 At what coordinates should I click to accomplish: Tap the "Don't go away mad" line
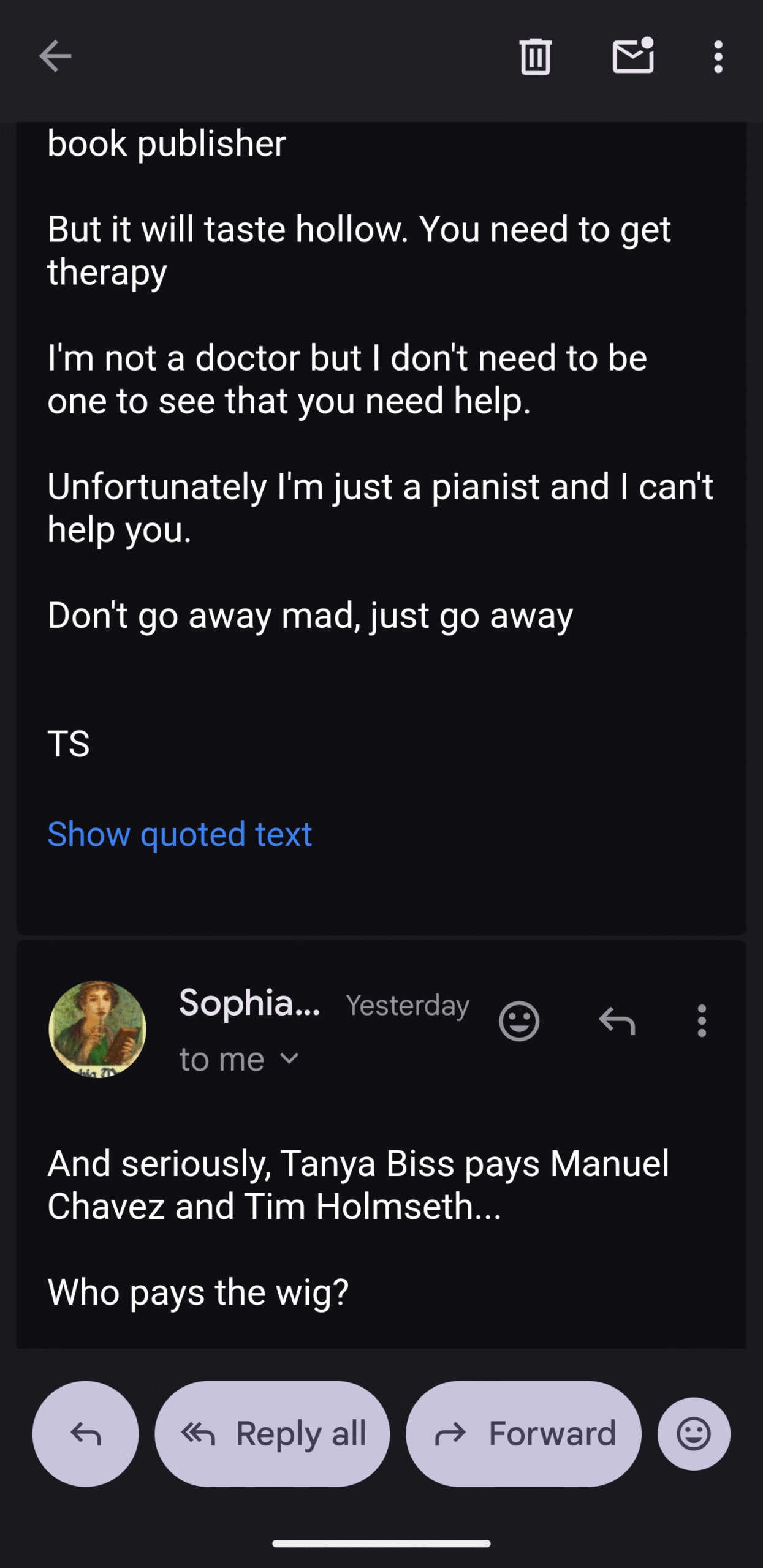[310, 616]
